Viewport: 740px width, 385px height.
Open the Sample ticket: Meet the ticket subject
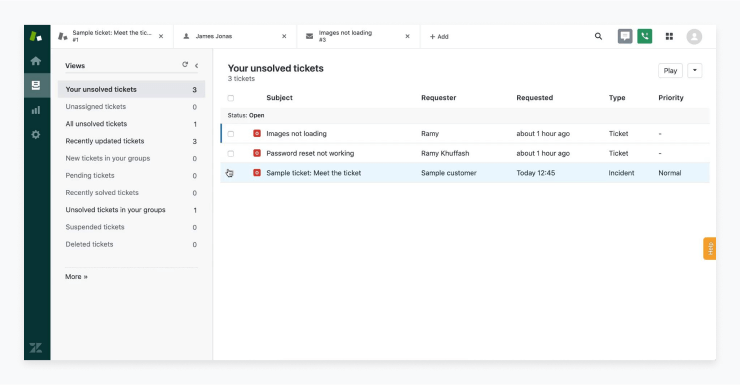pos(313,173)
